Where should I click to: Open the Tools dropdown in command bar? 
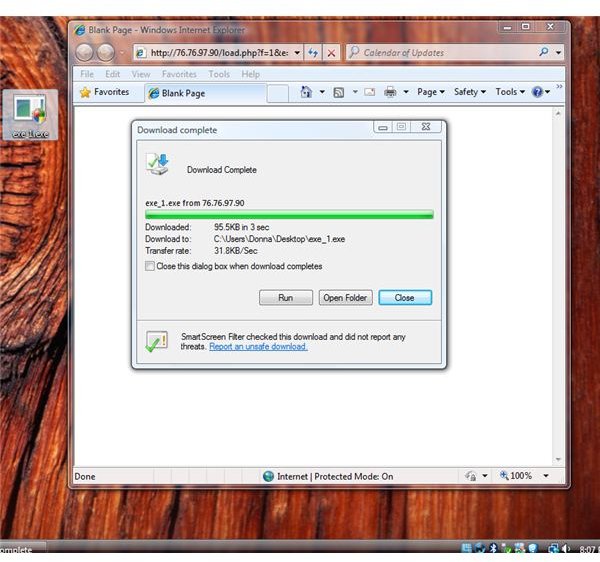pyautogui.click(x=510, y=92)
